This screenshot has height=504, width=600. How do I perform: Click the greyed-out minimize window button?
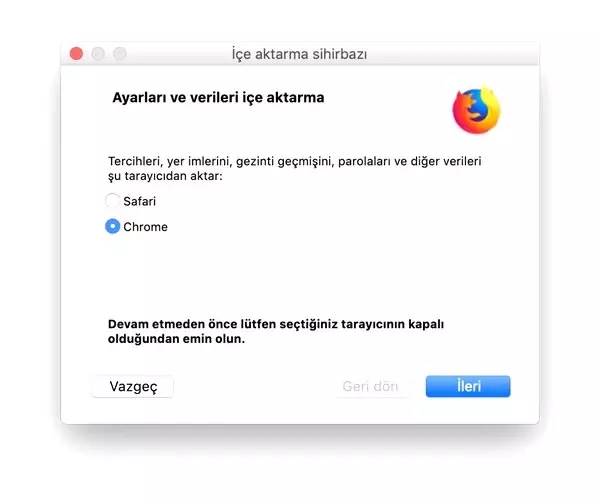pos(98,54)
